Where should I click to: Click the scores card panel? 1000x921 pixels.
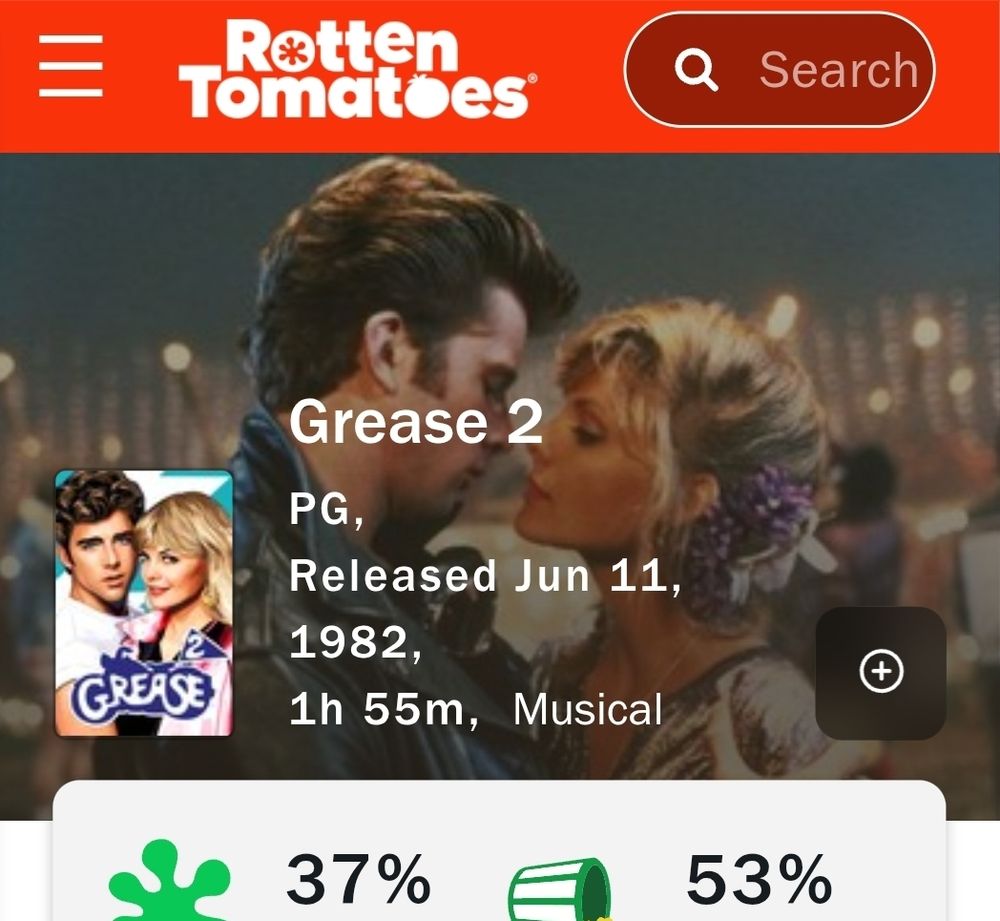[499, 851]
